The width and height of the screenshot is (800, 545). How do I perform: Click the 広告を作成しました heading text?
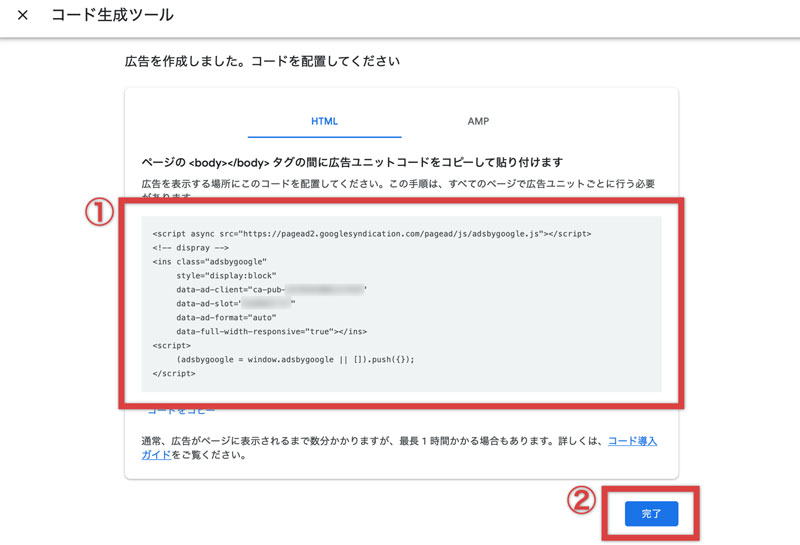[x=262, y=61]
